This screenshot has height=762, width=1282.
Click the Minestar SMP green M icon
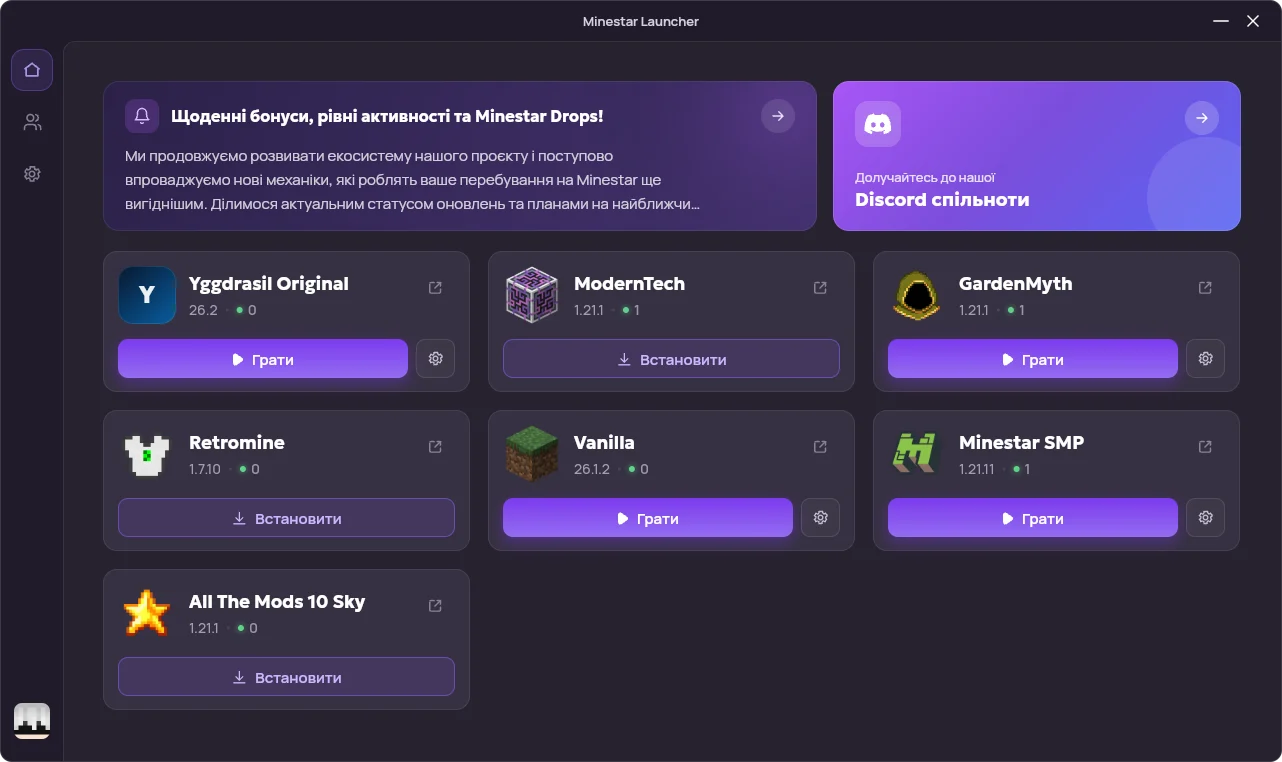[x=917, y=454]
